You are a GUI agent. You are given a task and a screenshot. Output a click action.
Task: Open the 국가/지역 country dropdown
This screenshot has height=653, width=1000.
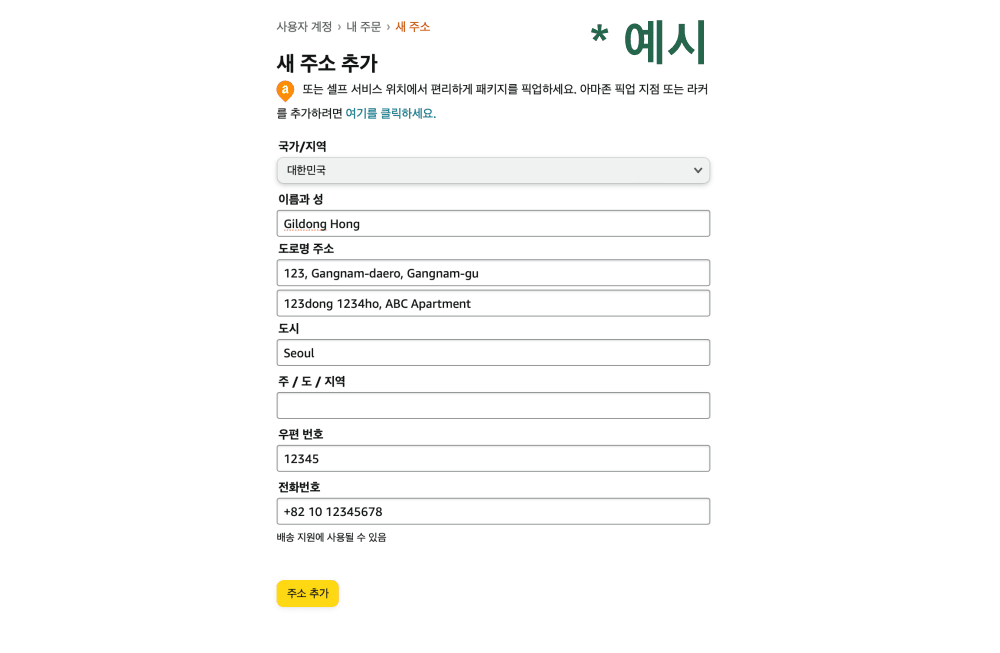493,170
